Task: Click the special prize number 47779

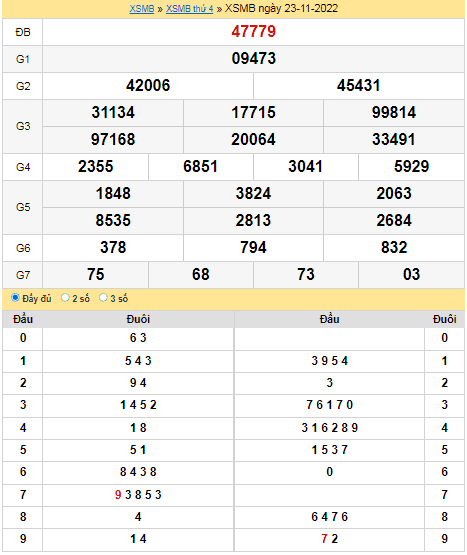Action: point(254,32)
